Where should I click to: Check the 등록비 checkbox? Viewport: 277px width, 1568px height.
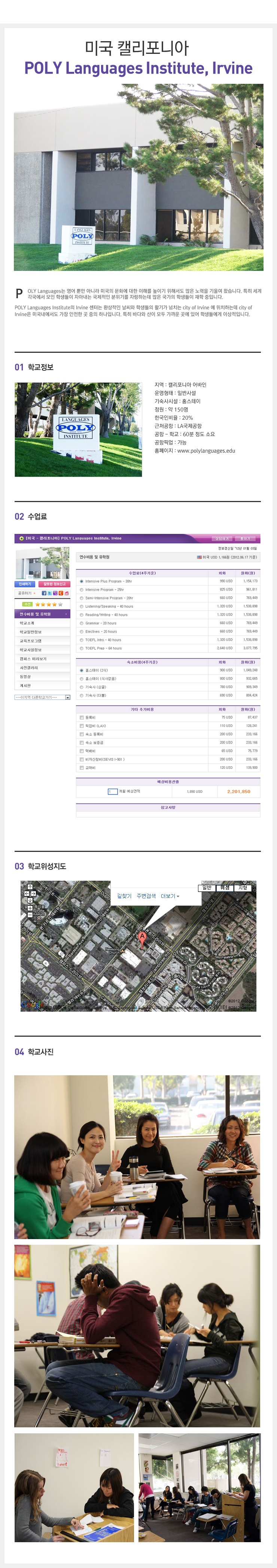click(x=82, y=718)
